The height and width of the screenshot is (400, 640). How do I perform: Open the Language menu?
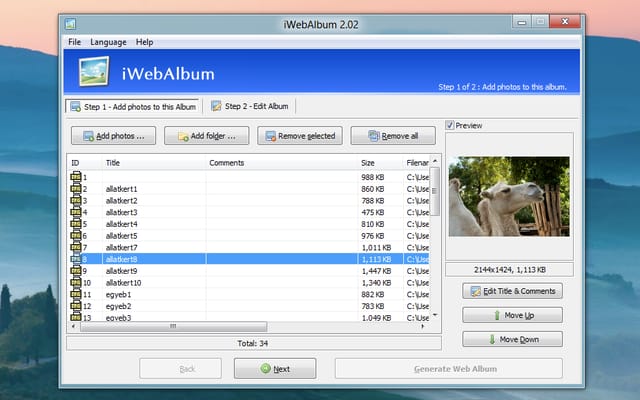(x=108, y=42)
